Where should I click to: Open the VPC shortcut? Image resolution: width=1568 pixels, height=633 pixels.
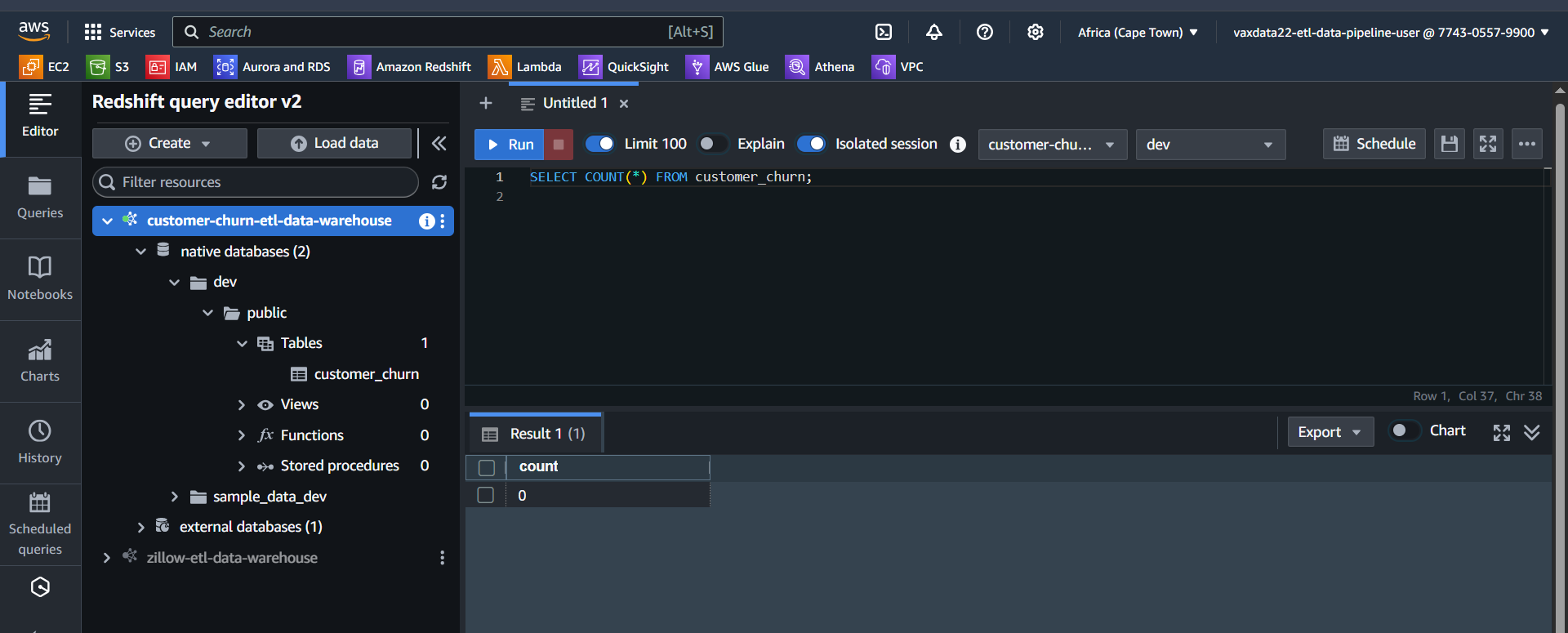[898, 67]
